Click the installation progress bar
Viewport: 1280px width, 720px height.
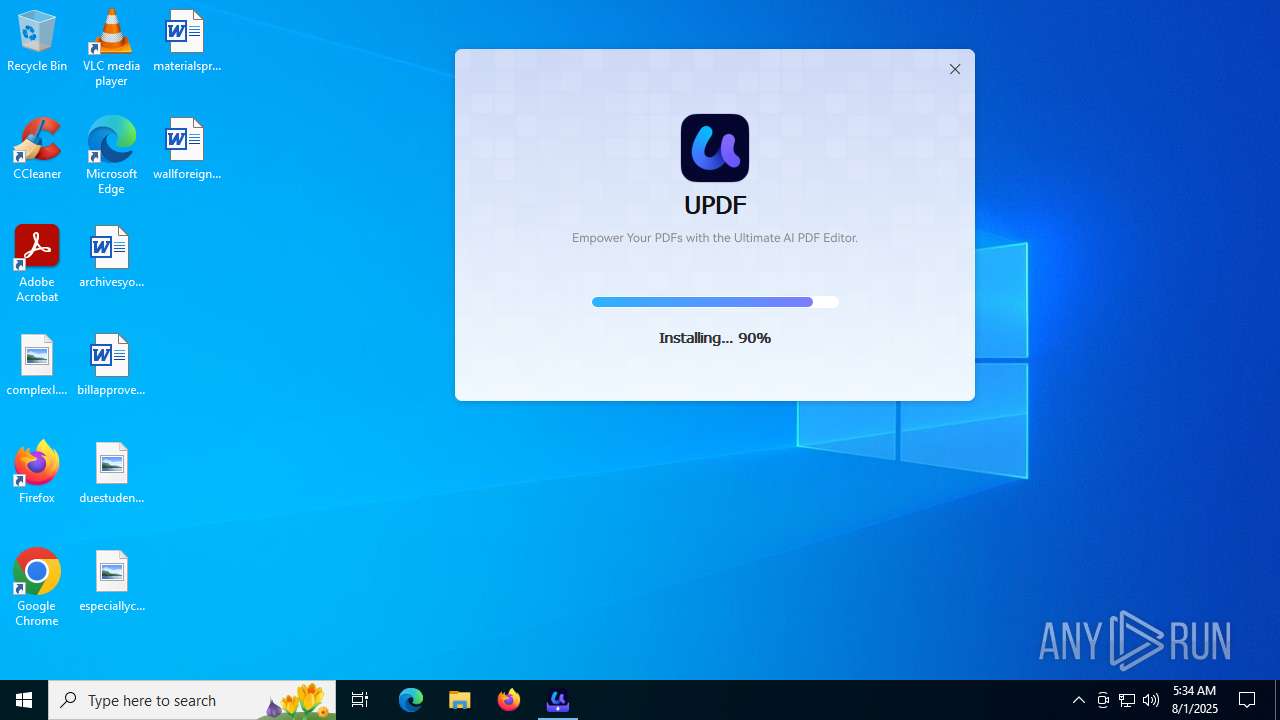715,302
